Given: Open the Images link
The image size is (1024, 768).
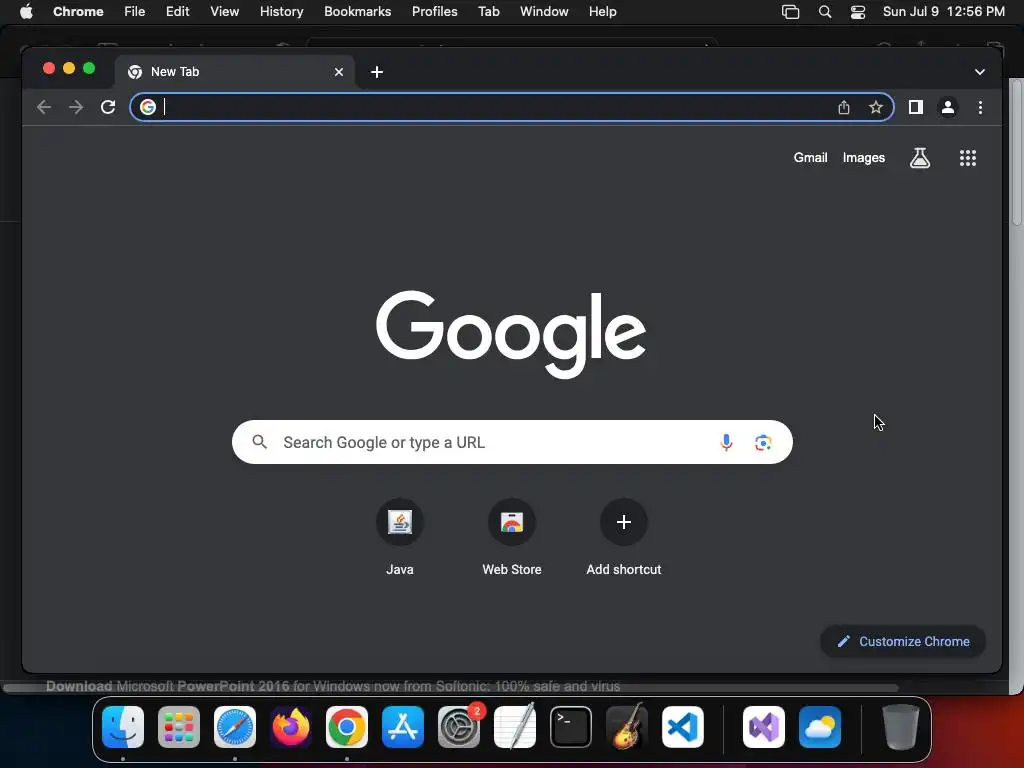Looking at the screenshot, I should click(x=863, y=157).
